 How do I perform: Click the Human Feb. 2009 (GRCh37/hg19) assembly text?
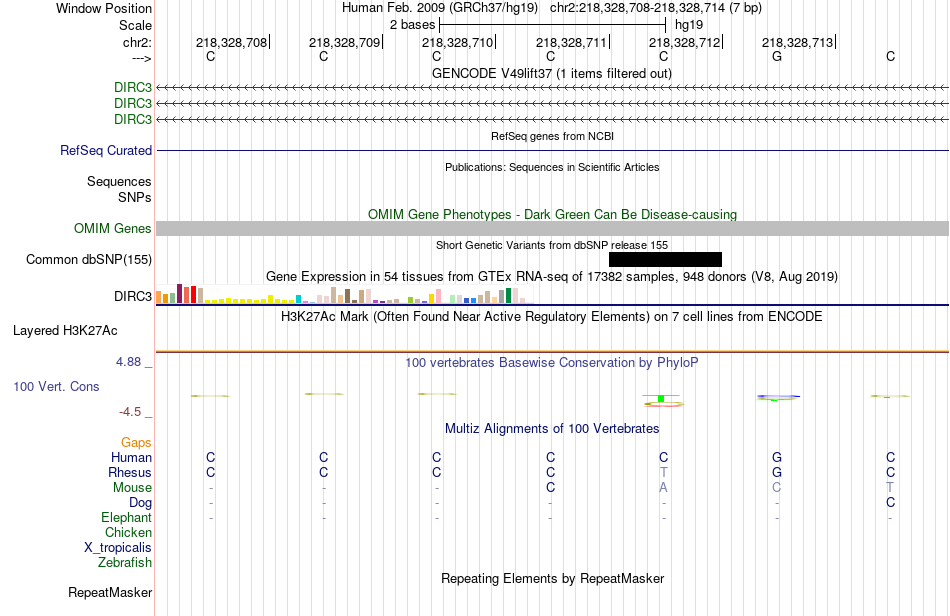[x=439, y=8]
